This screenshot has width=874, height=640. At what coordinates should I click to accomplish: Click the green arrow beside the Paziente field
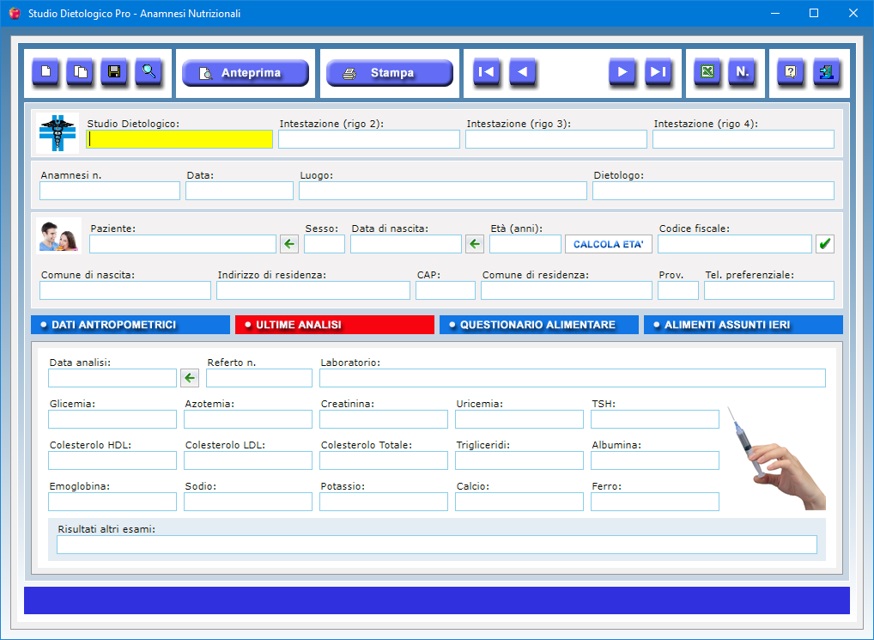289,244
